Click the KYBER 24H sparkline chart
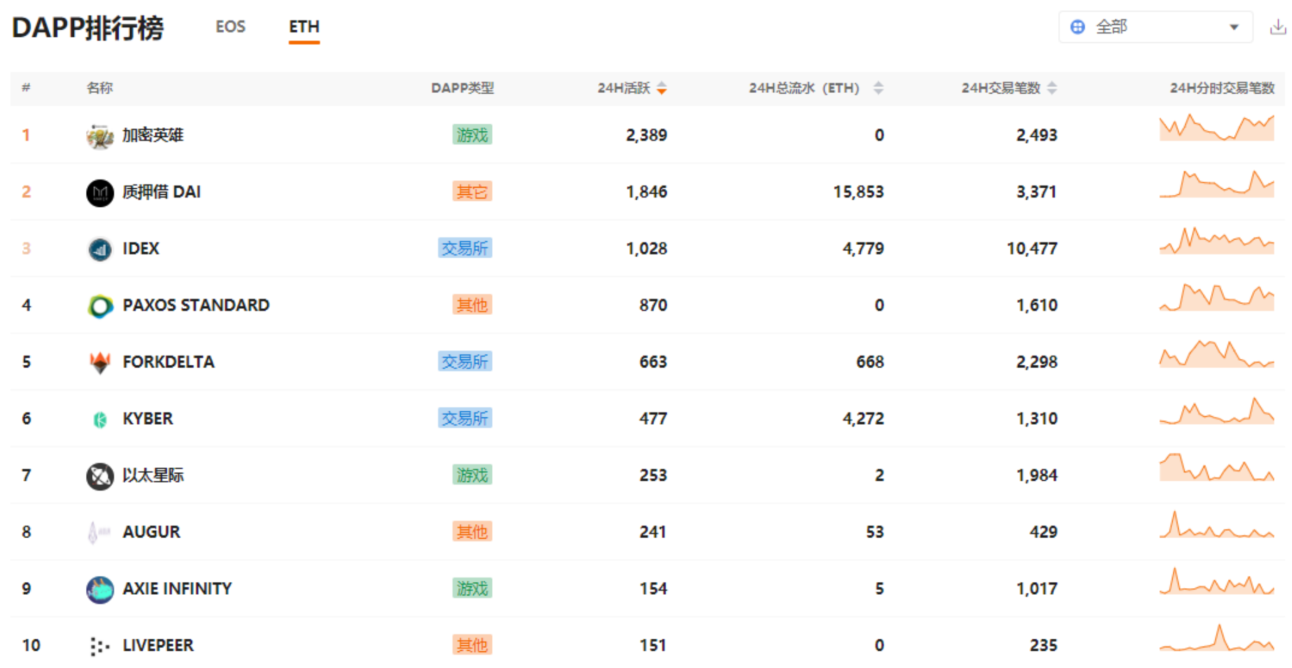The width and height of the screenshot is (1292, 668). [1217, 410]
